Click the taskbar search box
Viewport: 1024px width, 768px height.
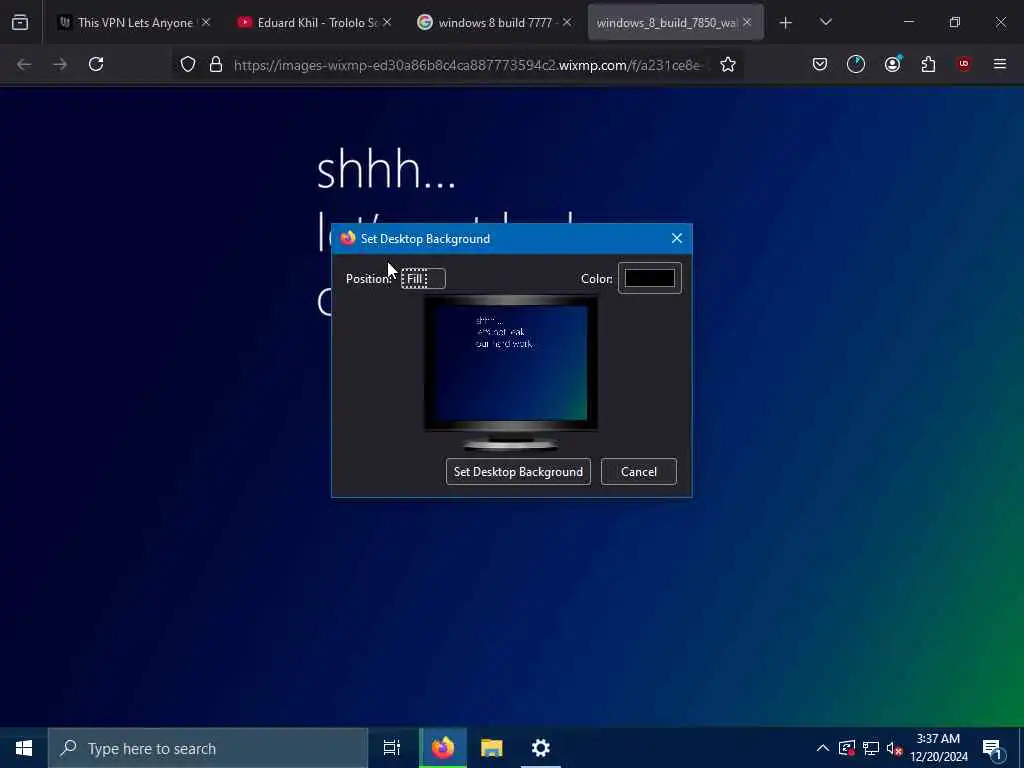coord(208,748)
